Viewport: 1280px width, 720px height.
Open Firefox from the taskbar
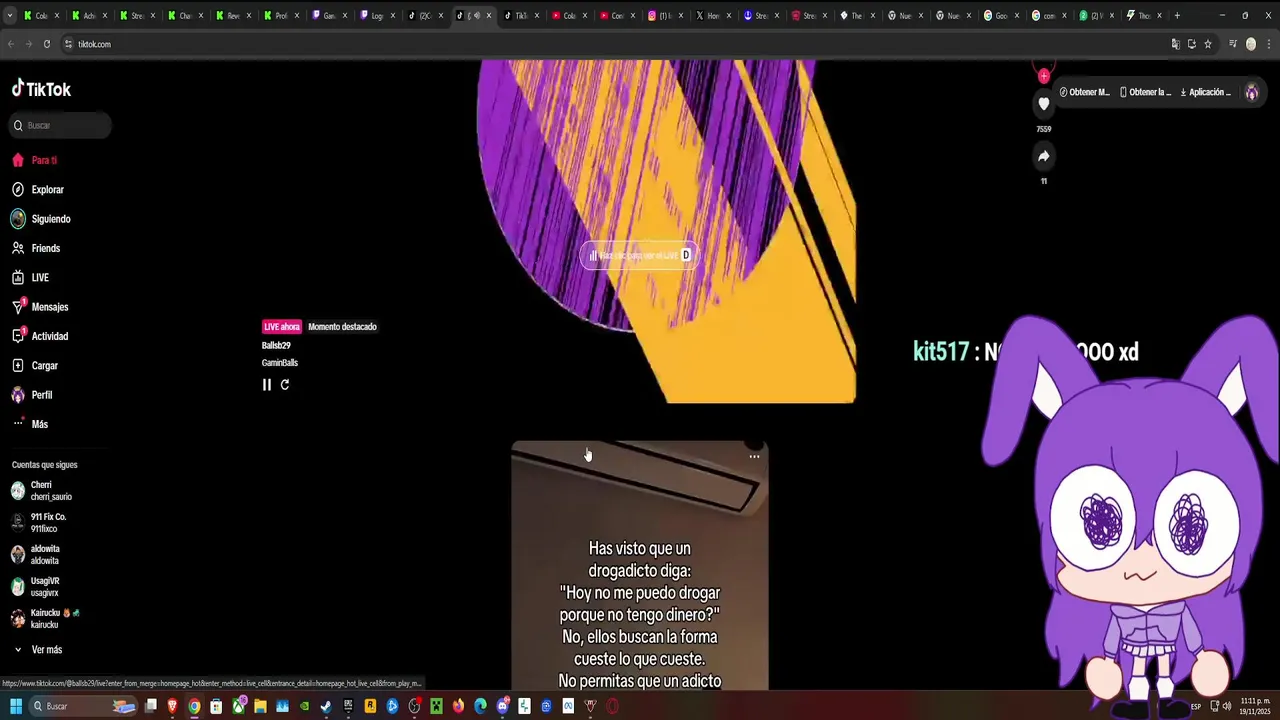point(458,706)
